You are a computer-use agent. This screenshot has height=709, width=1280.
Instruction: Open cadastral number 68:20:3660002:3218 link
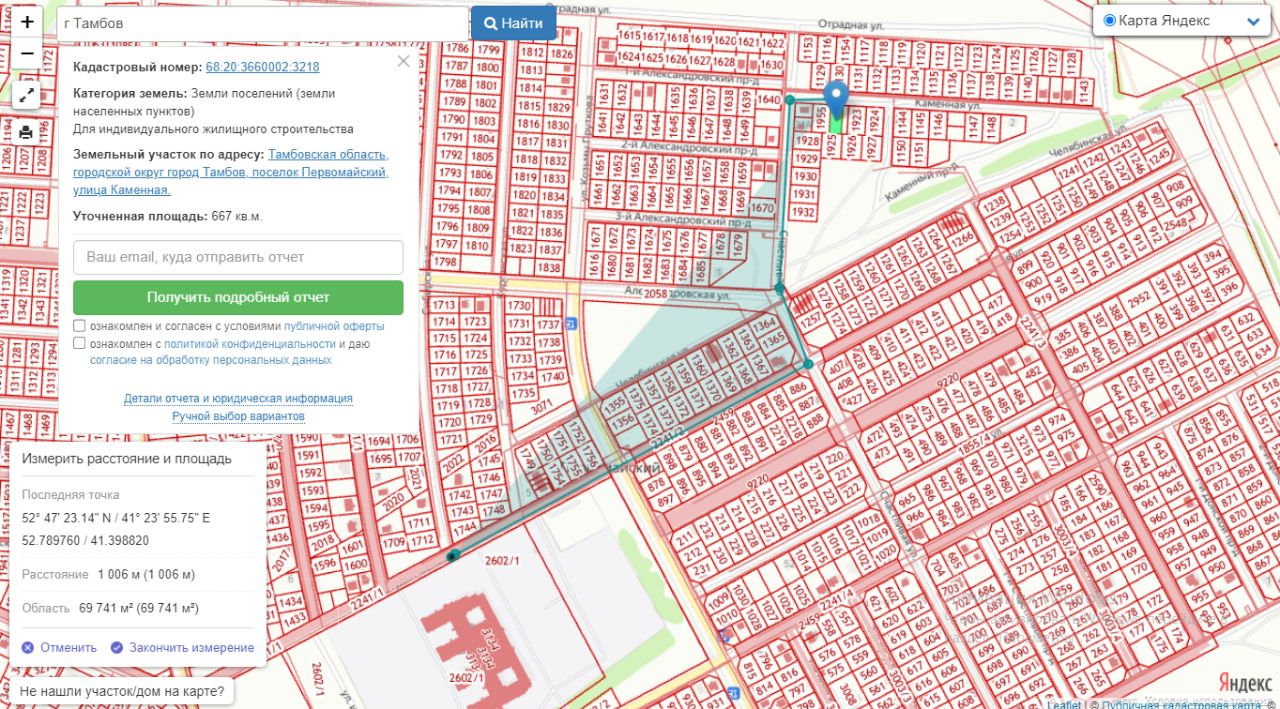click(x=263, y=67)
